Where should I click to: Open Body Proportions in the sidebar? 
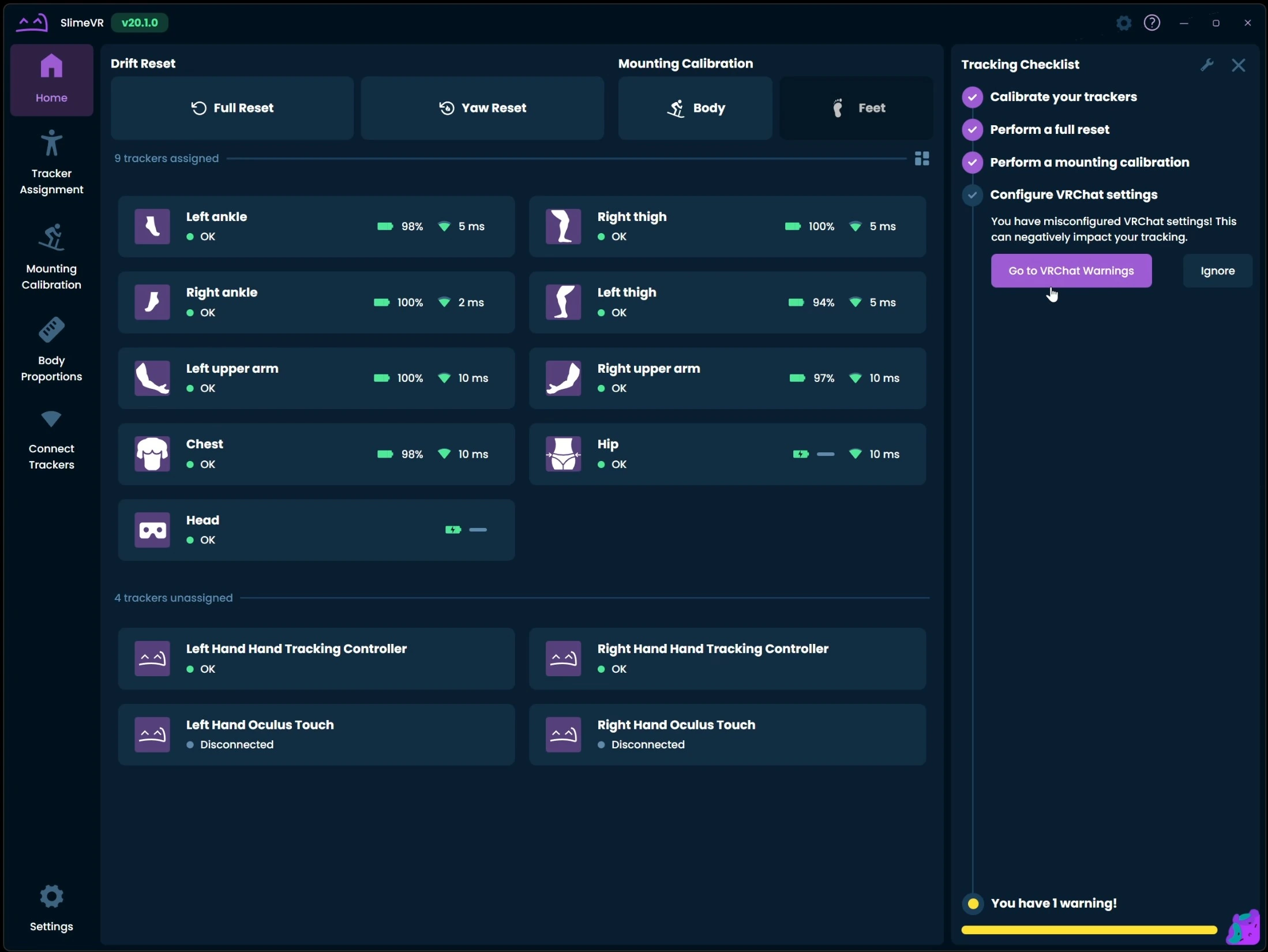51,350
